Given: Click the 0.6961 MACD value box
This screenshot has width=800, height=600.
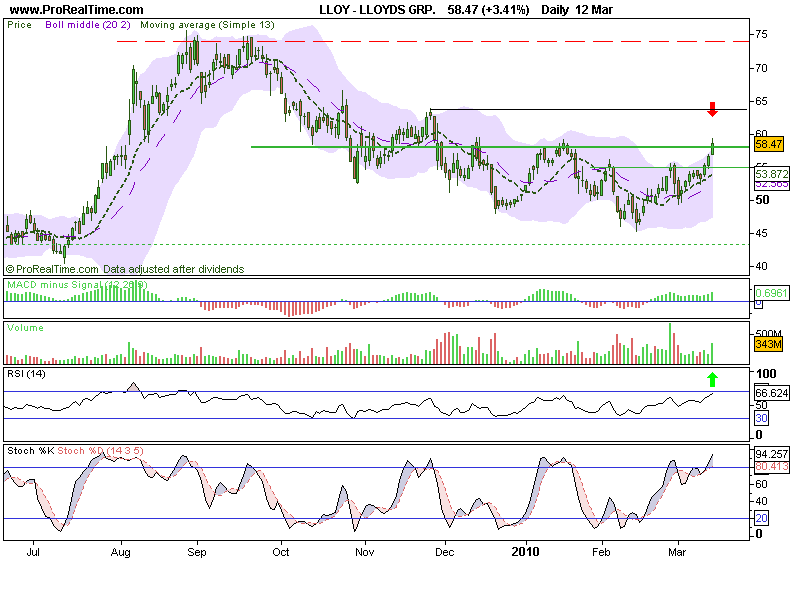Looking at the screenshot, I should point(771,293).
